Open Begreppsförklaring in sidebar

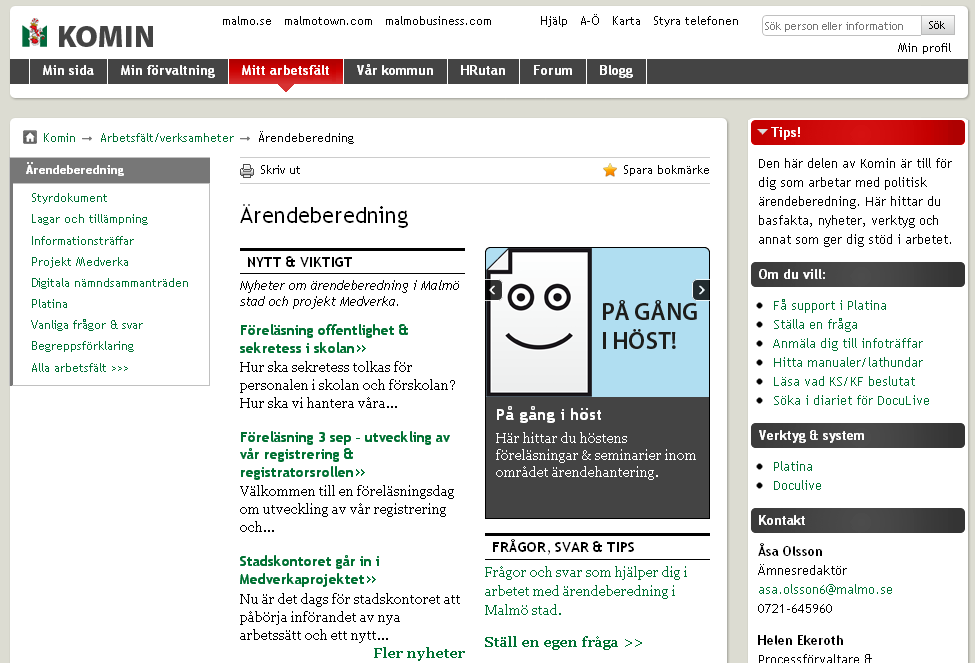[x=83, y=346]
